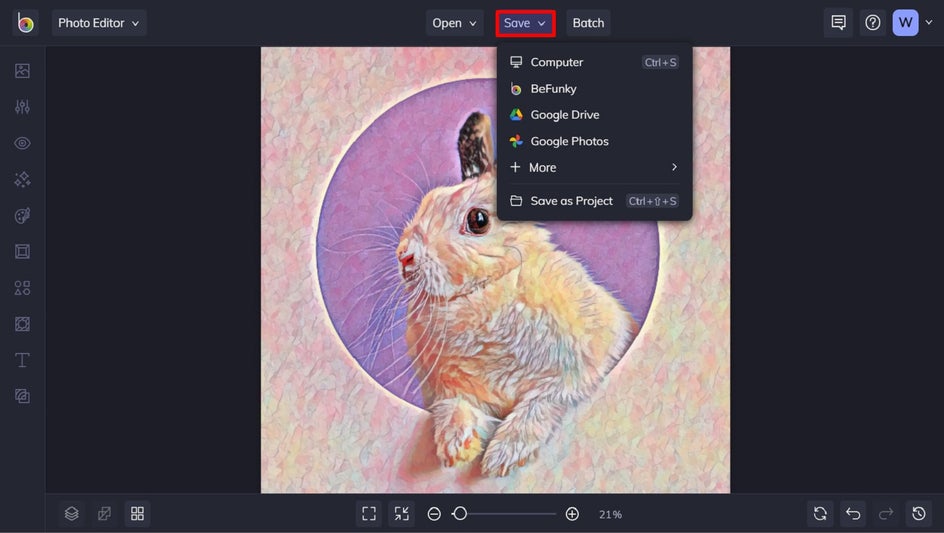Click the fit to screen icon
The width and height of the screenshot is (944, 533).
coord(368,514)
